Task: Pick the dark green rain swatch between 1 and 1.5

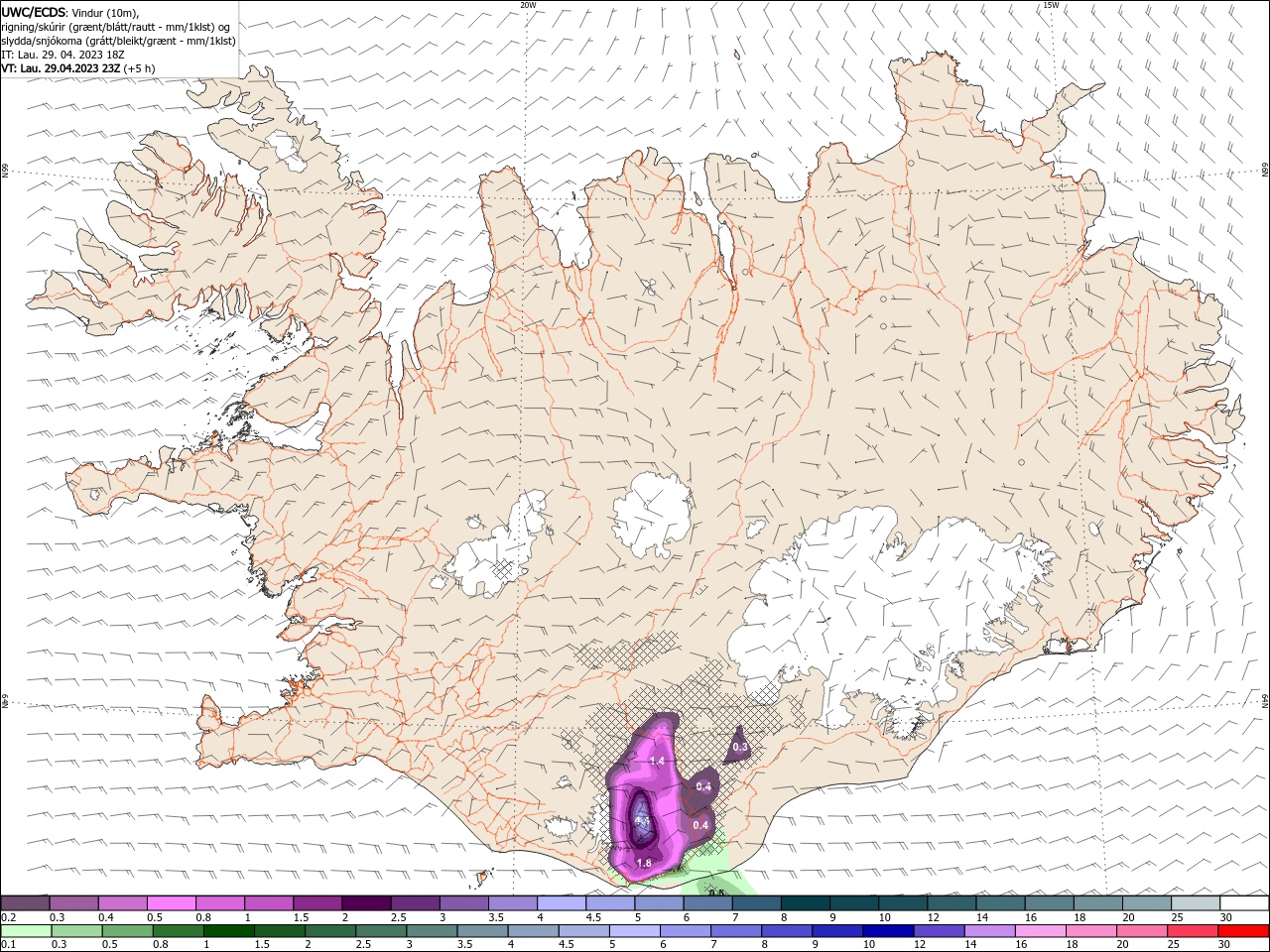Action: coord(229,931)
